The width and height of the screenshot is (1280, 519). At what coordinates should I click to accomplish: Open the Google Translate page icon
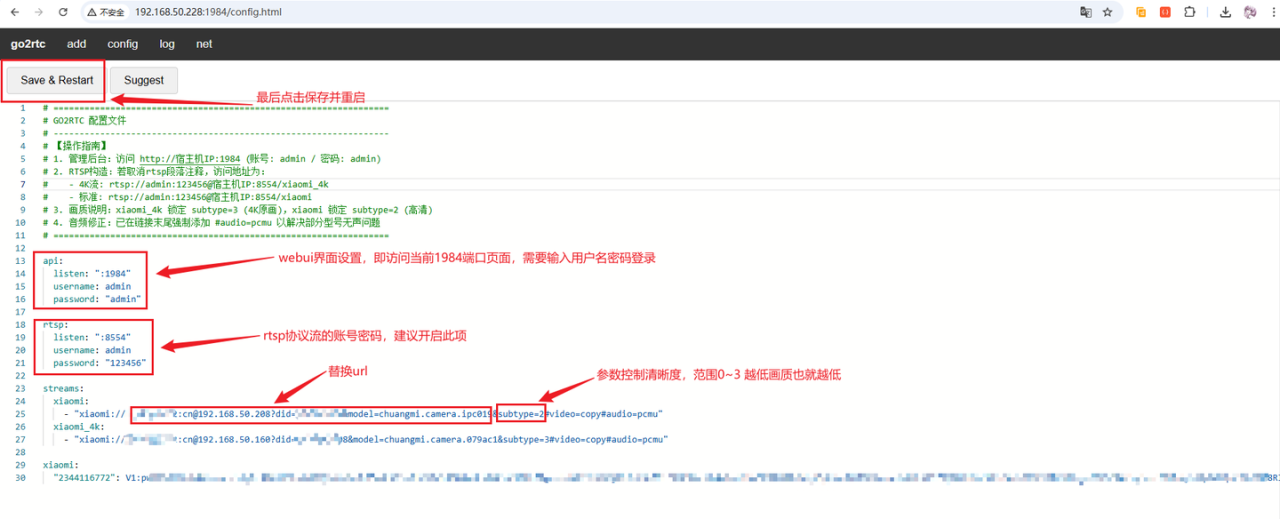tap(1085, 12)
